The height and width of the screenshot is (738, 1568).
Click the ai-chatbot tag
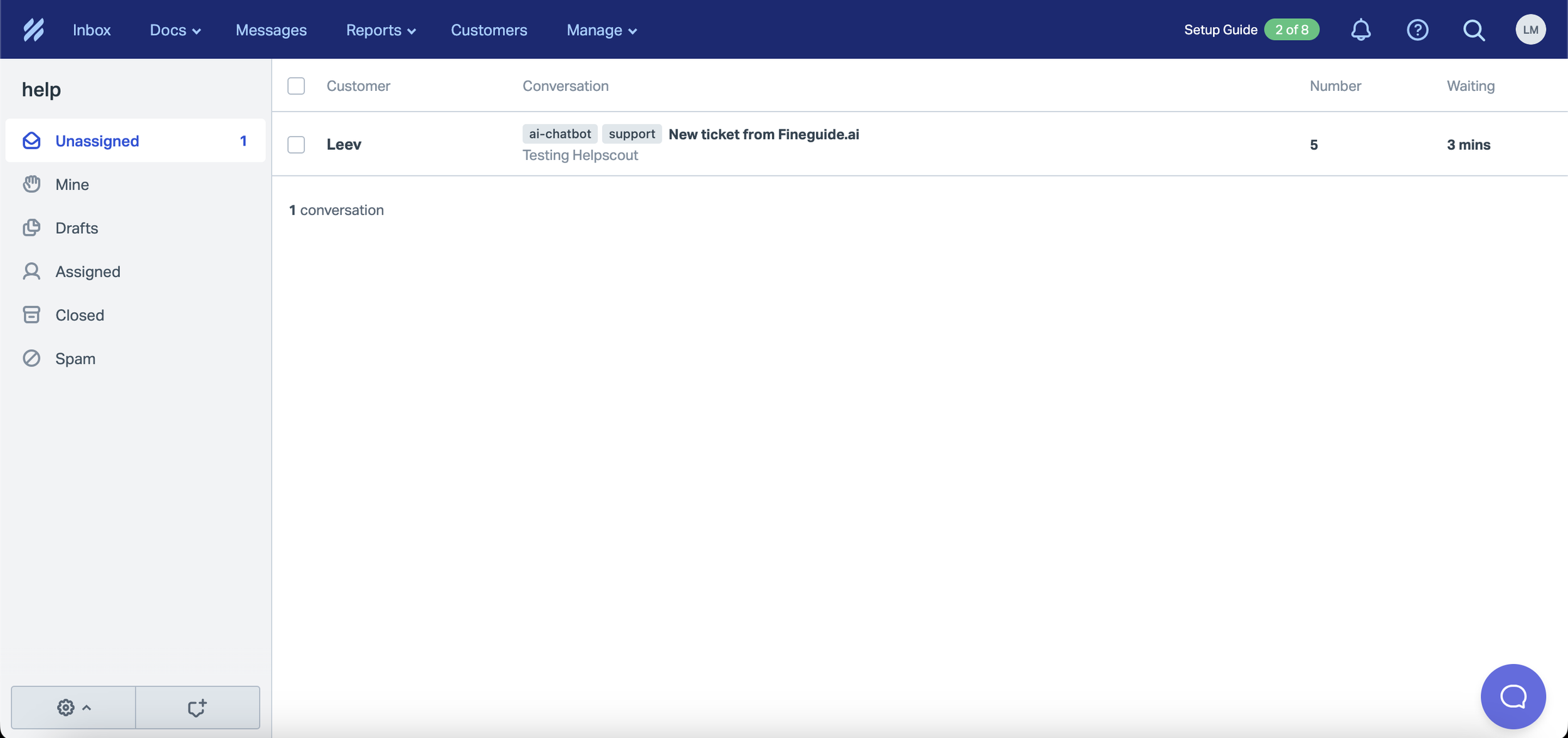(x=559, y=134)
